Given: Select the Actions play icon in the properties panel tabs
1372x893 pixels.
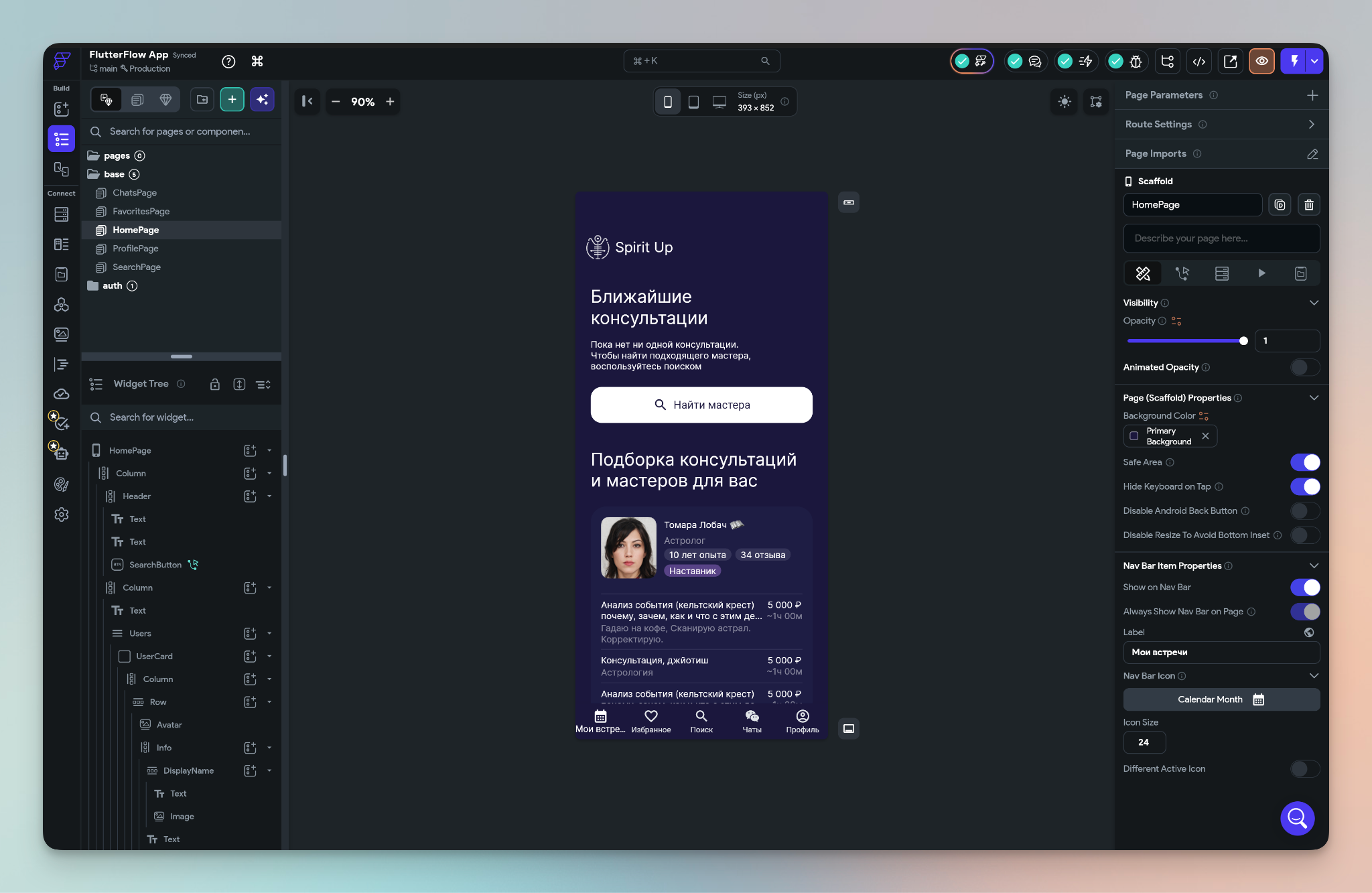Looking at the screenshot, I should tap(1261, 273).
